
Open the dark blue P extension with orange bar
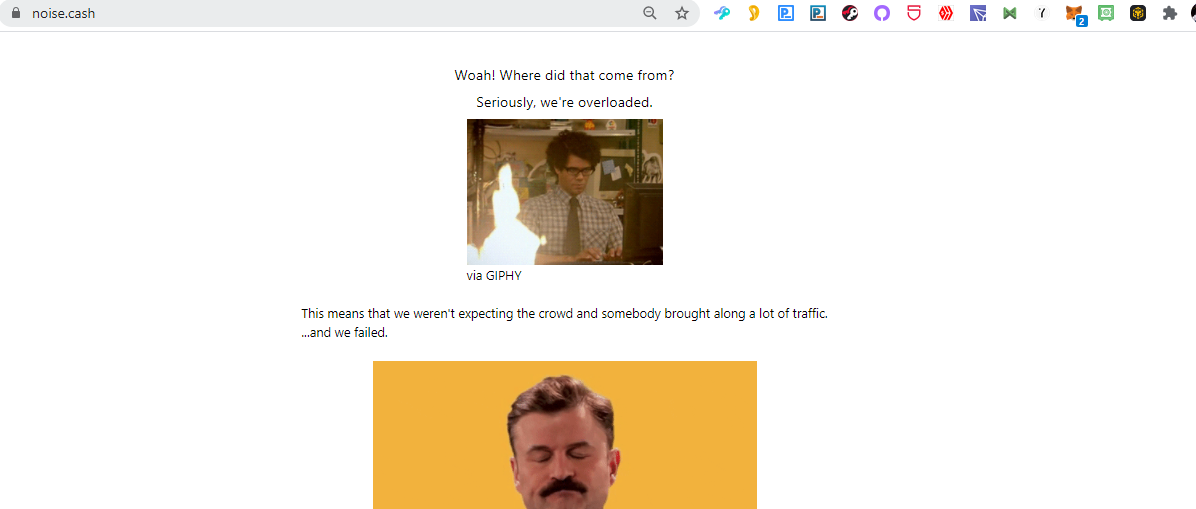[x=818, y=13]
